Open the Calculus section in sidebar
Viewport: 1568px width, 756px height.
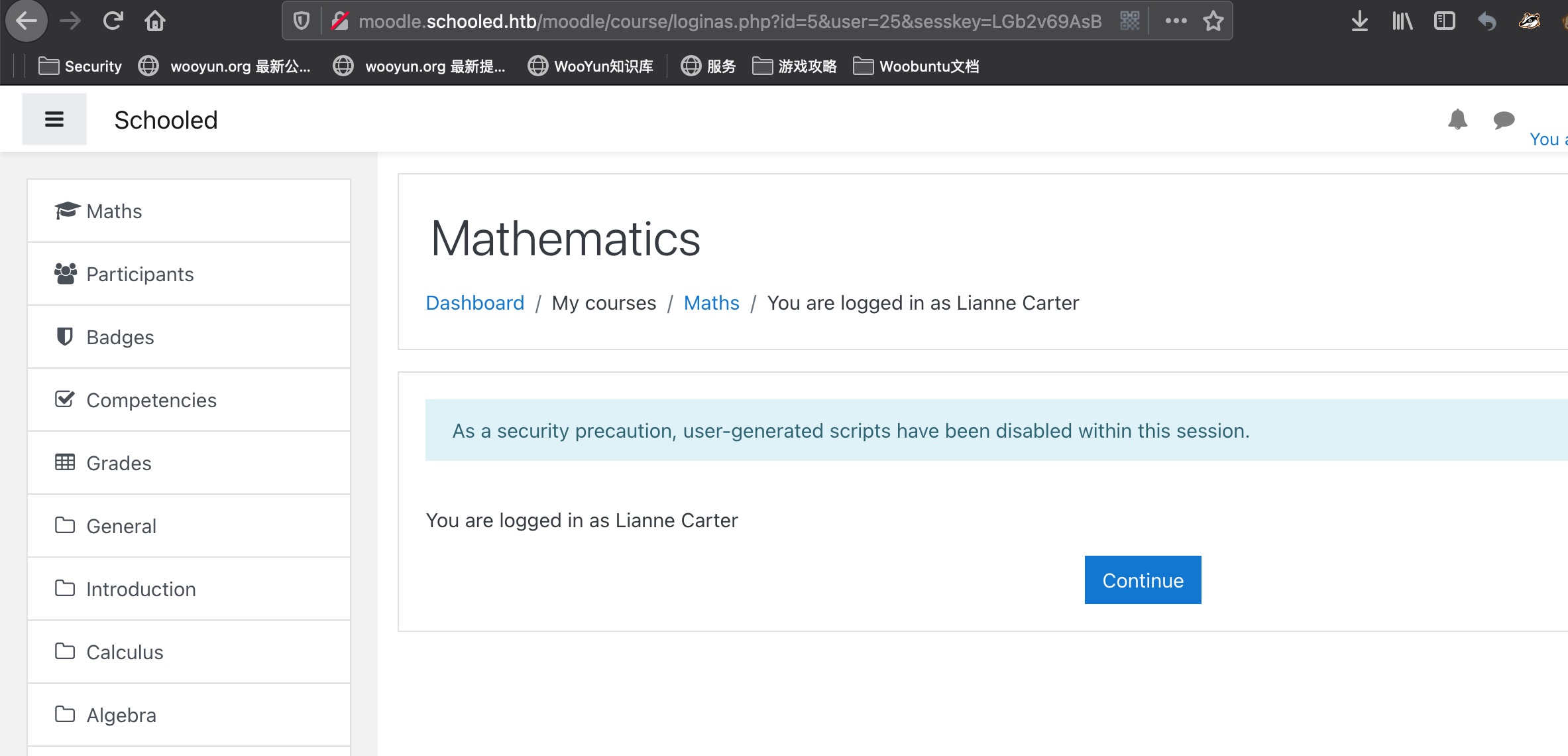(x=125, y=652)
